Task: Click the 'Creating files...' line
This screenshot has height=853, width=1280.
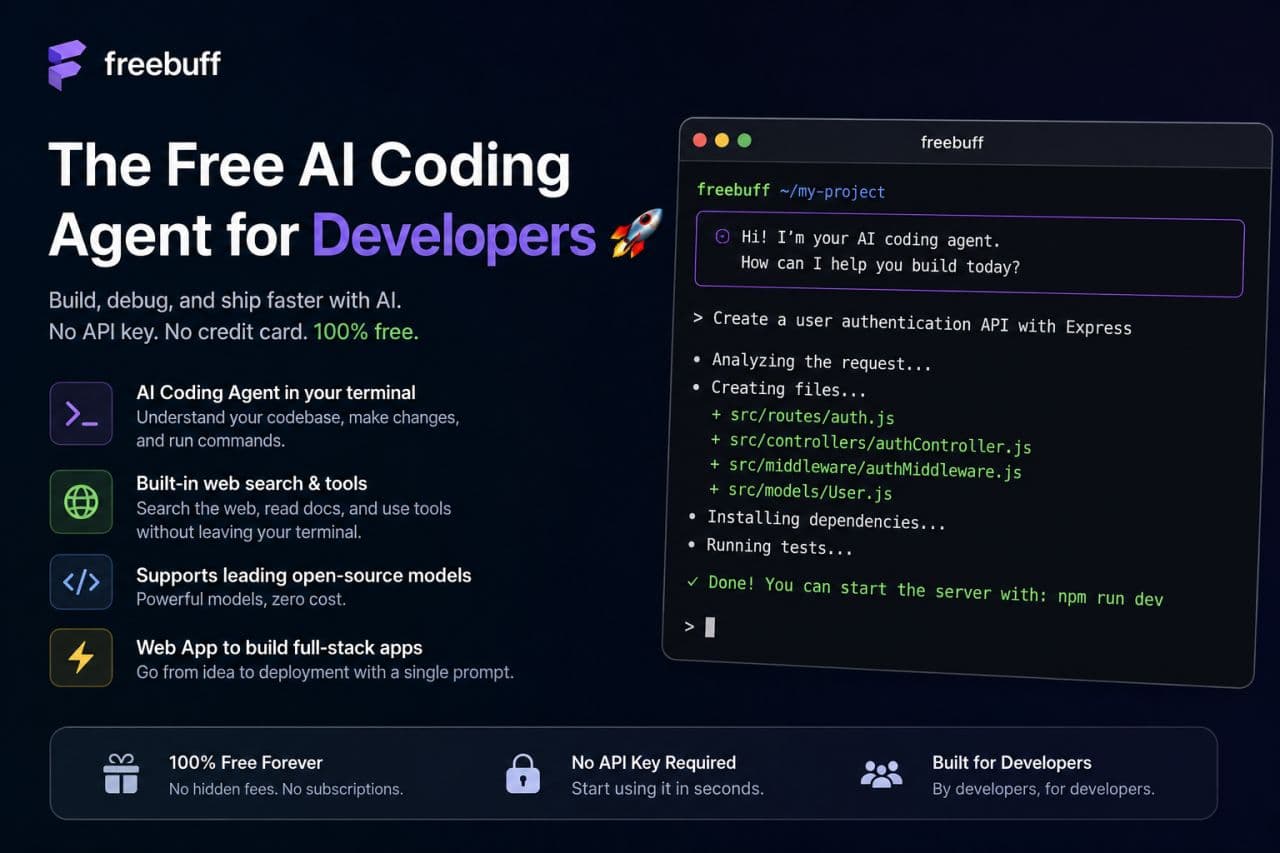Action: 778,389
